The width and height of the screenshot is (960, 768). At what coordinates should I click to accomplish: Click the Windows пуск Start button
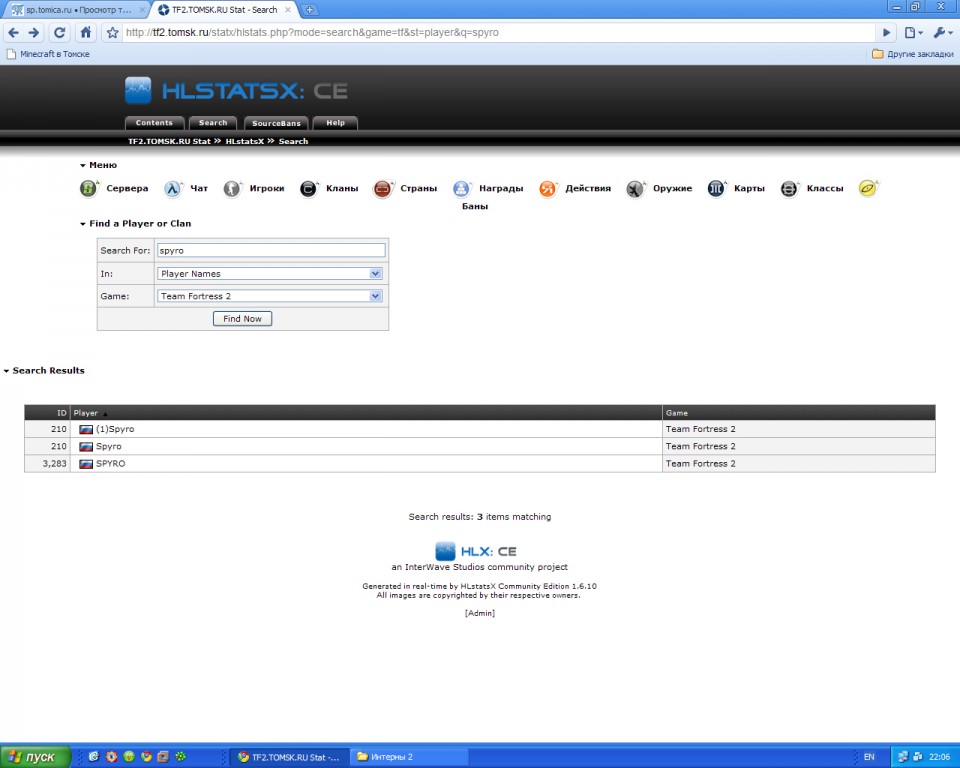pos(35,757)
